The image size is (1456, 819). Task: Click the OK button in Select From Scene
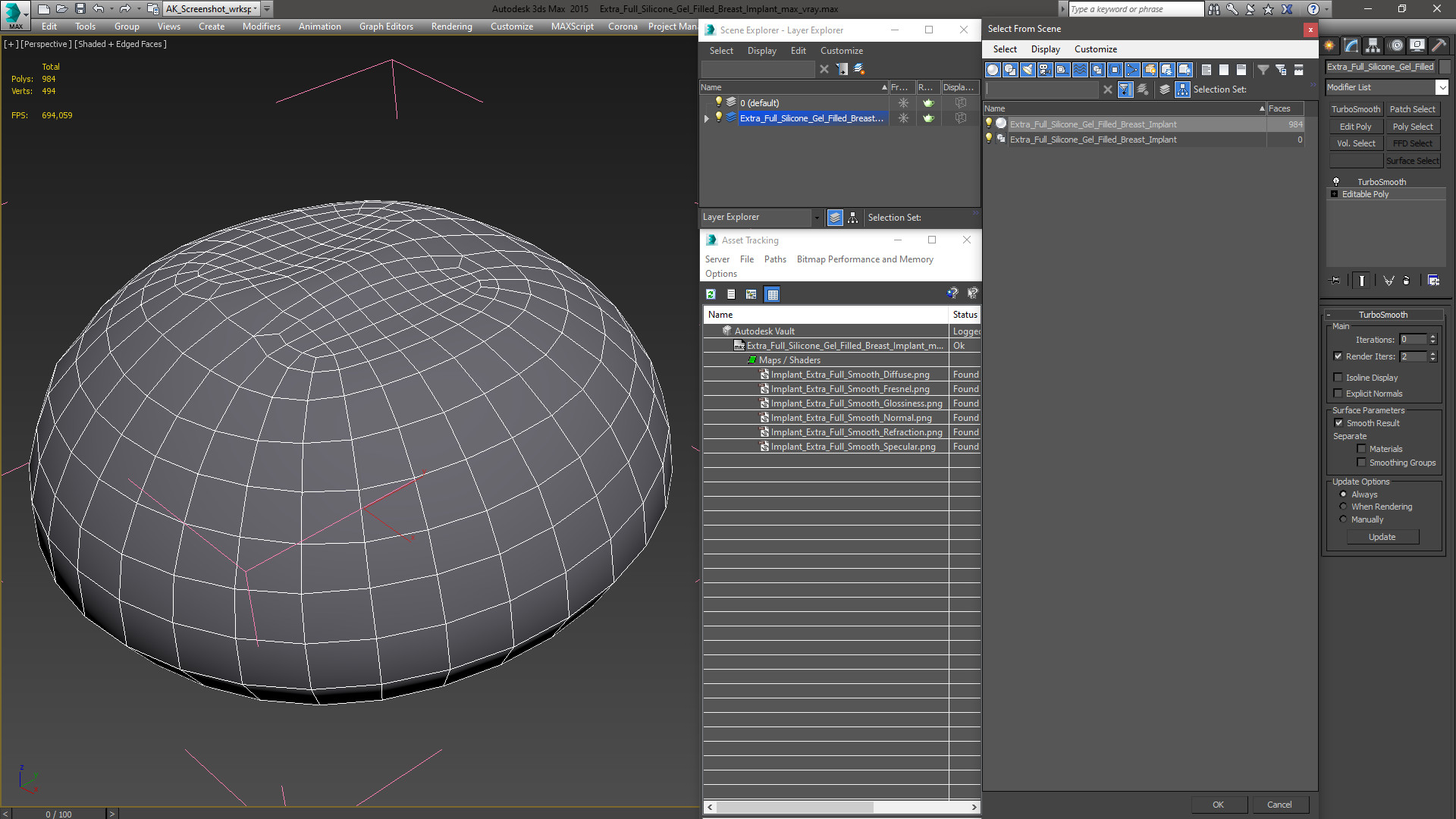1218,805
